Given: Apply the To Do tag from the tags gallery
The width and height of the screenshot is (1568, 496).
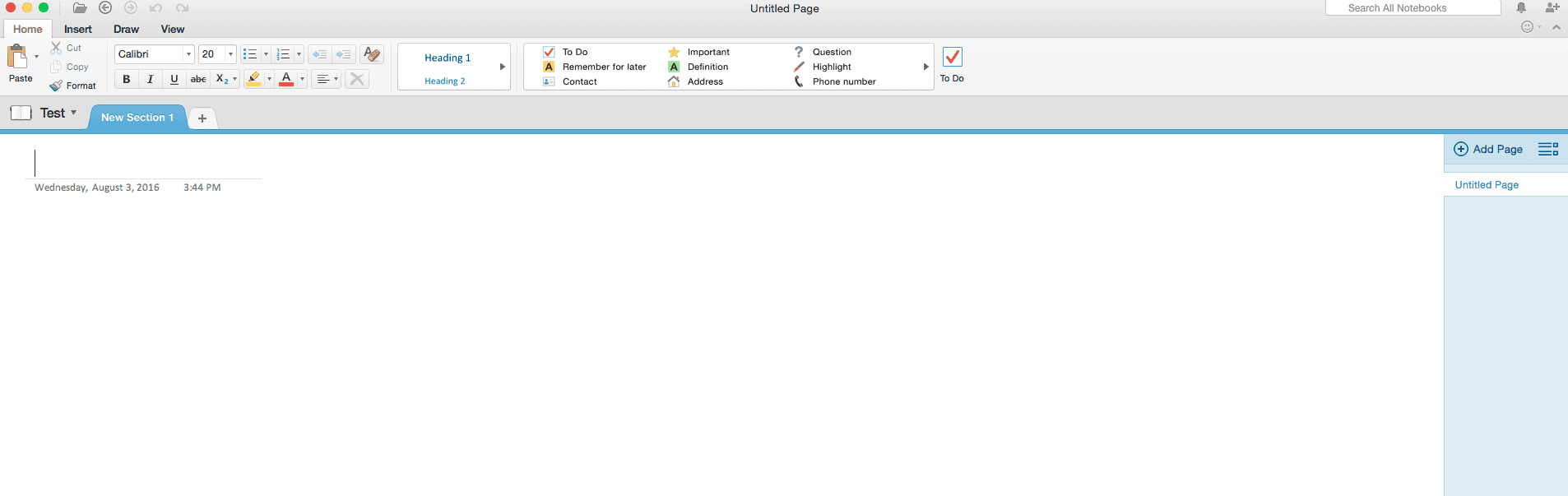Looking at the screenshot, I should [565, 52].
